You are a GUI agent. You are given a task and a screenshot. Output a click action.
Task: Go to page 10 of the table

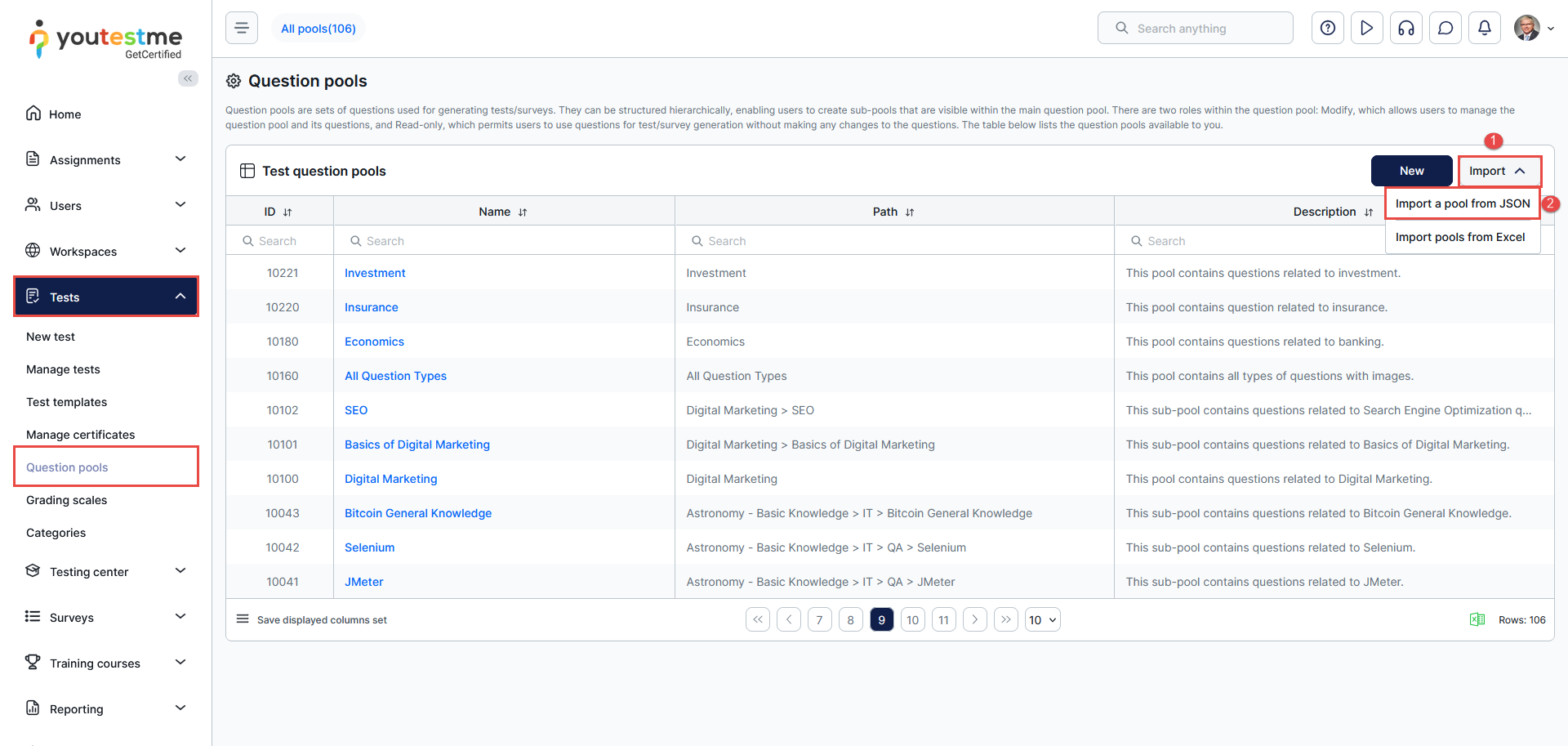(x=912, y=620)
